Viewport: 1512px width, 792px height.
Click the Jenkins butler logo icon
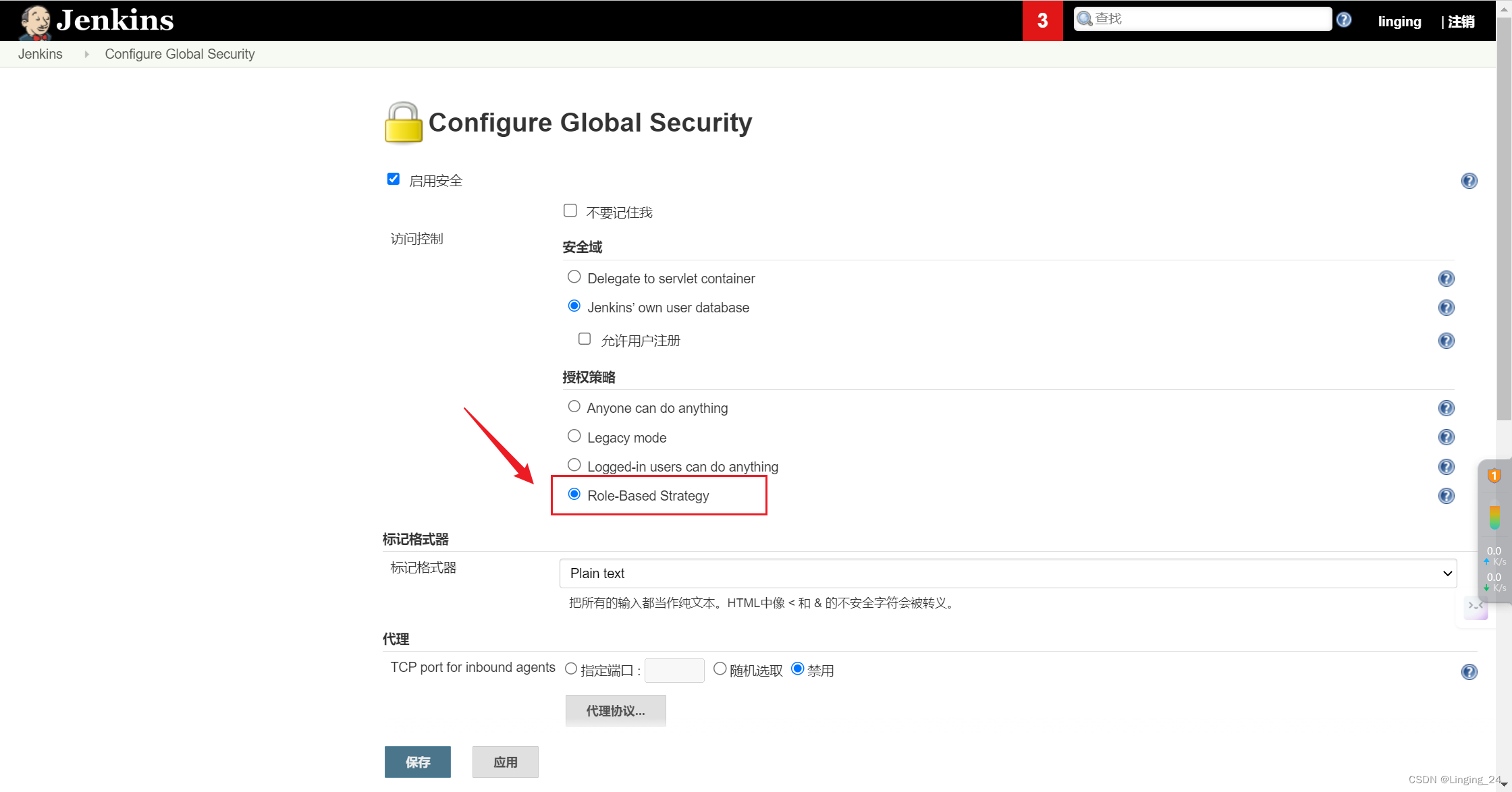(35, 22)
